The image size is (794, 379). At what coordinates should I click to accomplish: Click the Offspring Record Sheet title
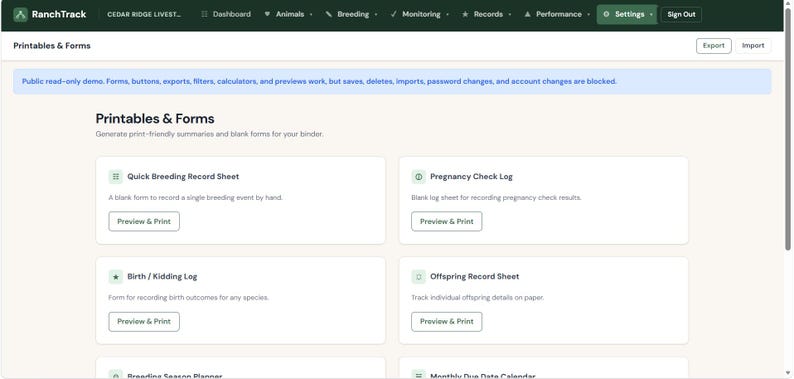click(474, 277)
